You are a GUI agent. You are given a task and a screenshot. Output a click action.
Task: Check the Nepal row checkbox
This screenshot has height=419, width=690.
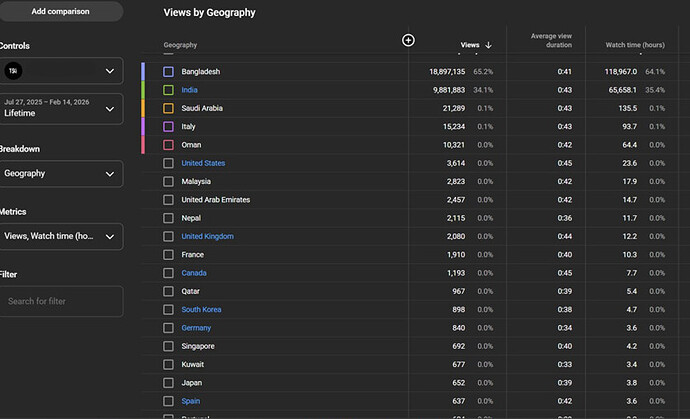point(169,218)
